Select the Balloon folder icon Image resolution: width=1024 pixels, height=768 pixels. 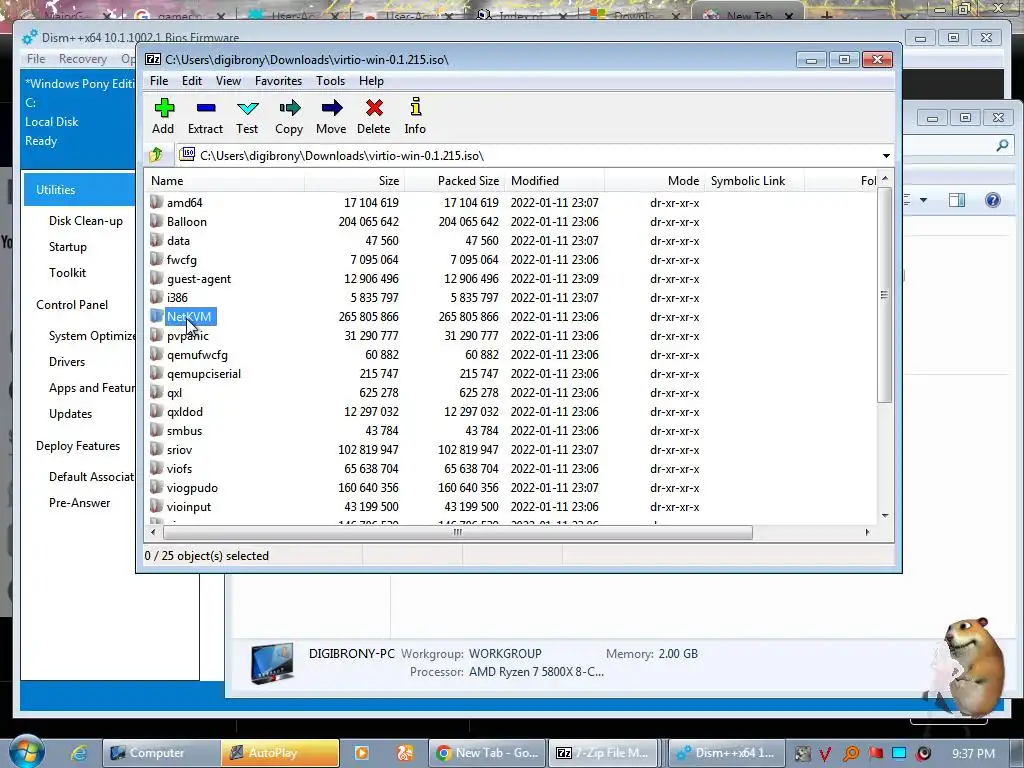[156, 221]
